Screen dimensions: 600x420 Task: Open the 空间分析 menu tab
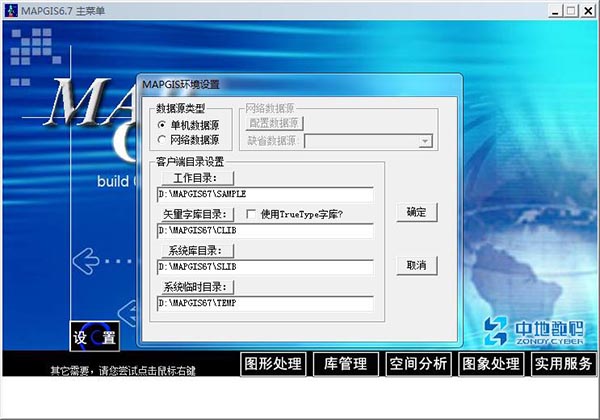[418, 364]
